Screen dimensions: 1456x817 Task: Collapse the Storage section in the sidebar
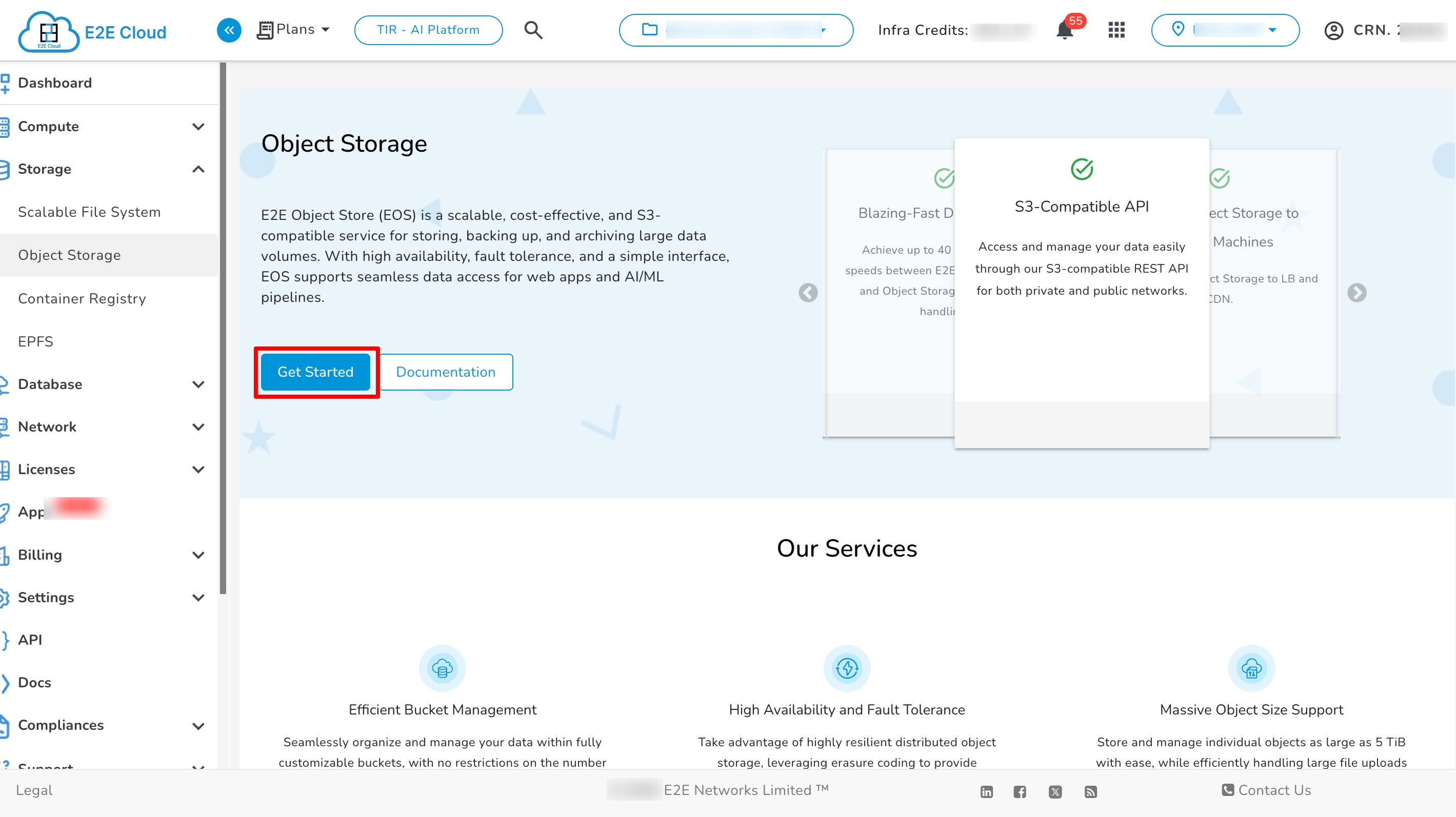[x=198, y=169]
